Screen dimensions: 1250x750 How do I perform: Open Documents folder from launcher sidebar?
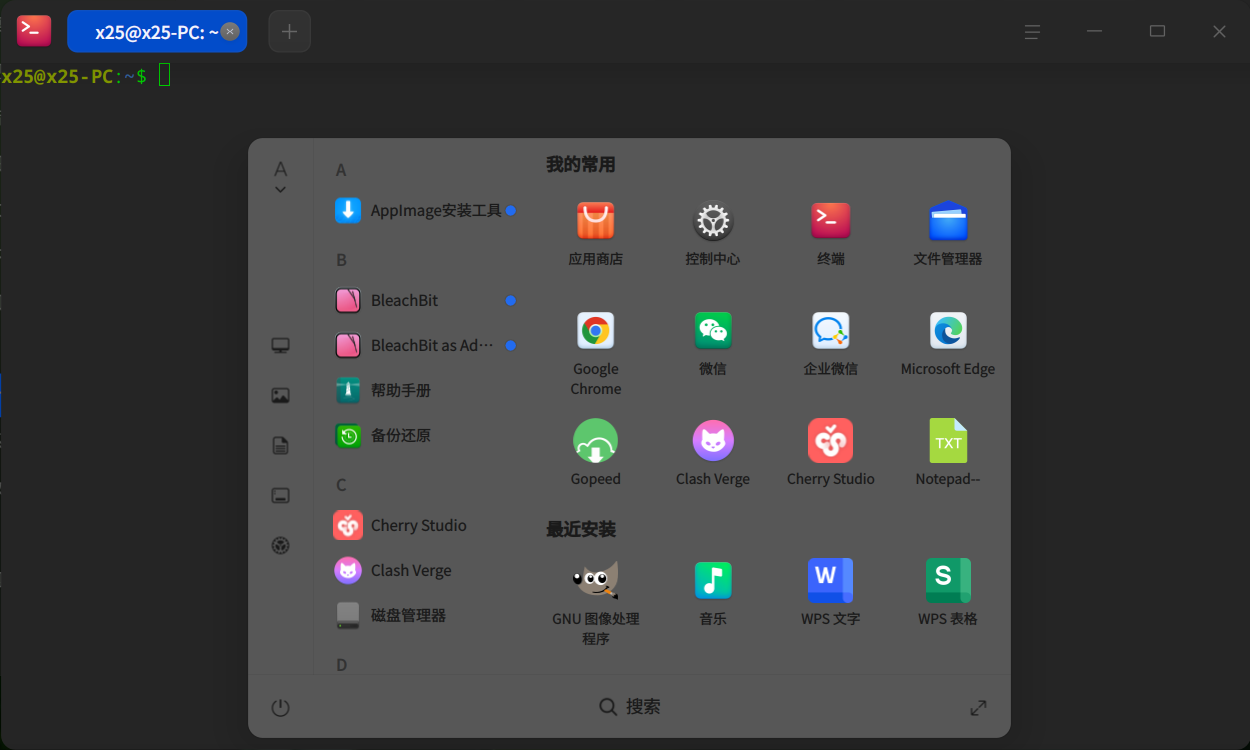click(x=281, y=446)
